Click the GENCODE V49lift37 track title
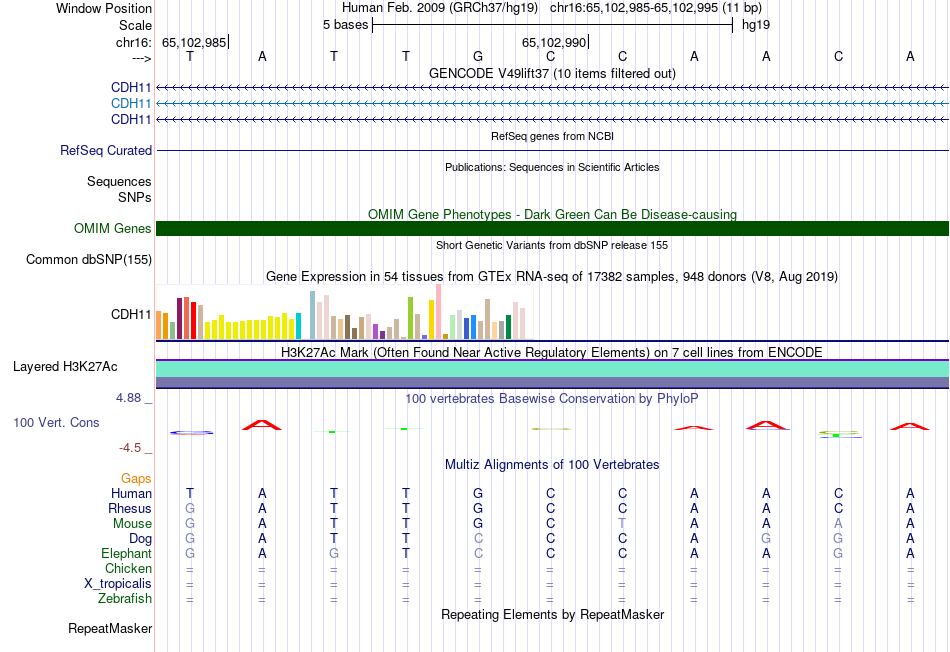Image resolution: width=950 pixels, height=652 pixels. [552, 73]
